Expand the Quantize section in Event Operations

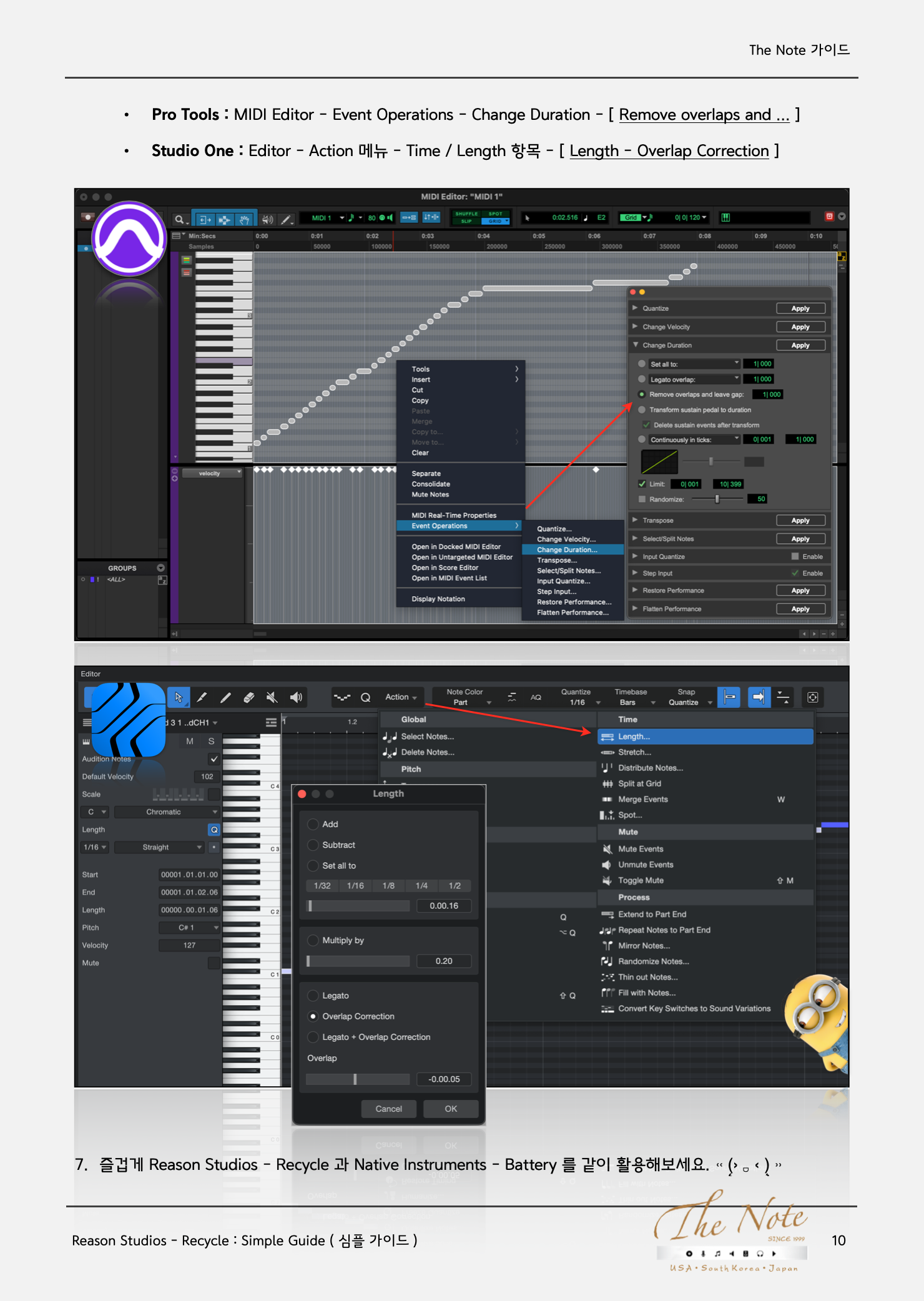tap(635, 308)
